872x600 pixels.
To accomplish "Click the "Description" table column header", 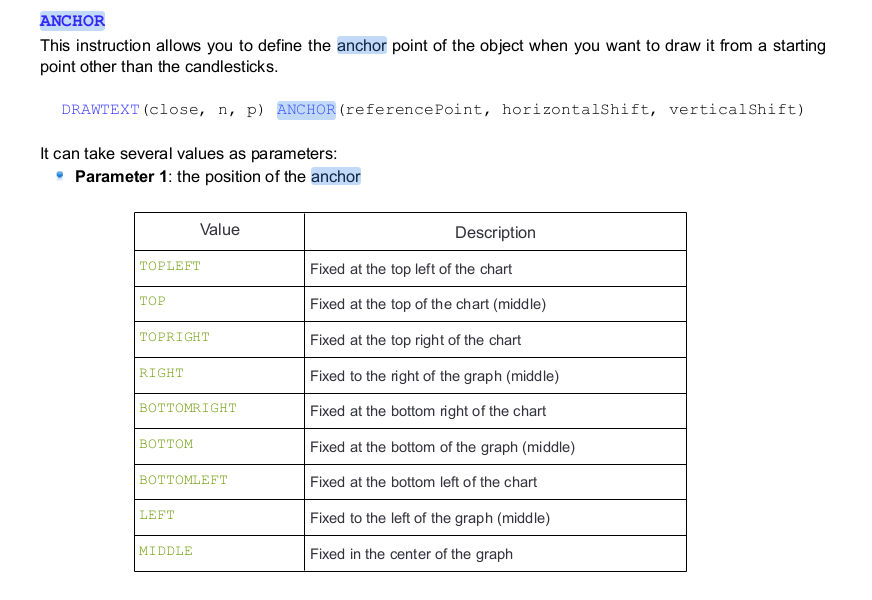I will pos(495,232).
